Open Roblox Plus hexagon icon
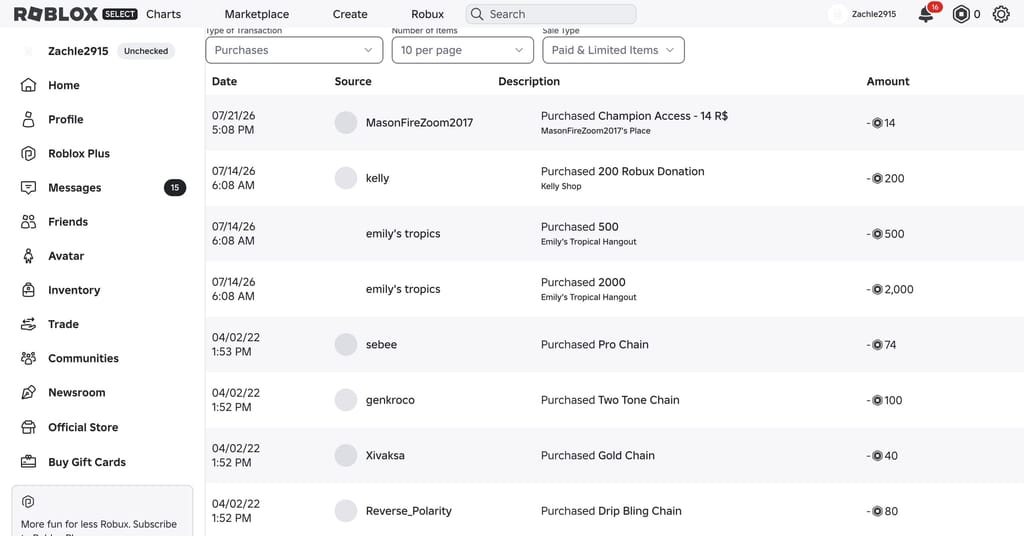The width and height of the screenshot is (1024, 536). (x=28, y=153)
